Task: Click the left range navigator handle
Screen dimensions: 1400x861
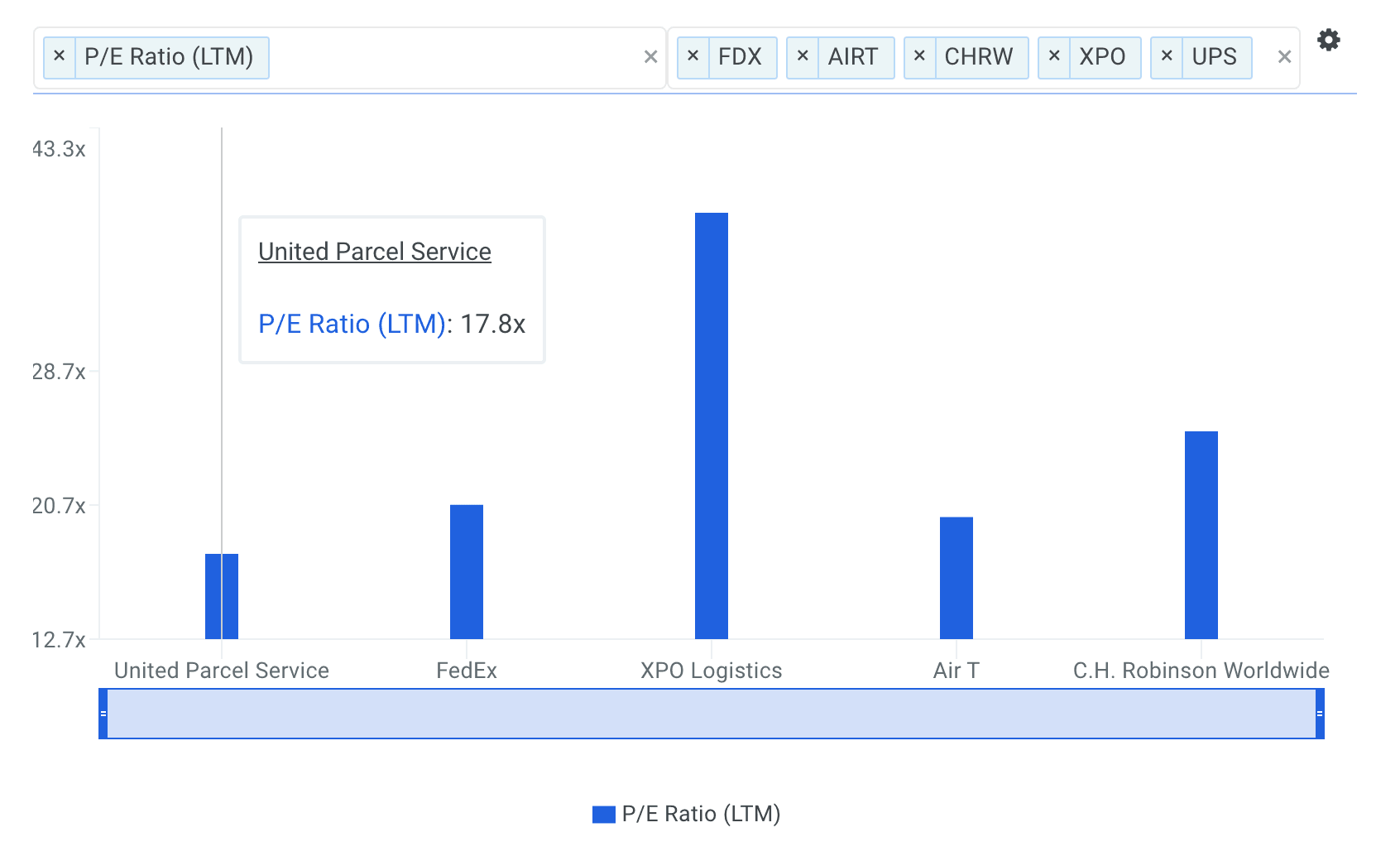Action: pyautogui.click(x=103, y=714)
